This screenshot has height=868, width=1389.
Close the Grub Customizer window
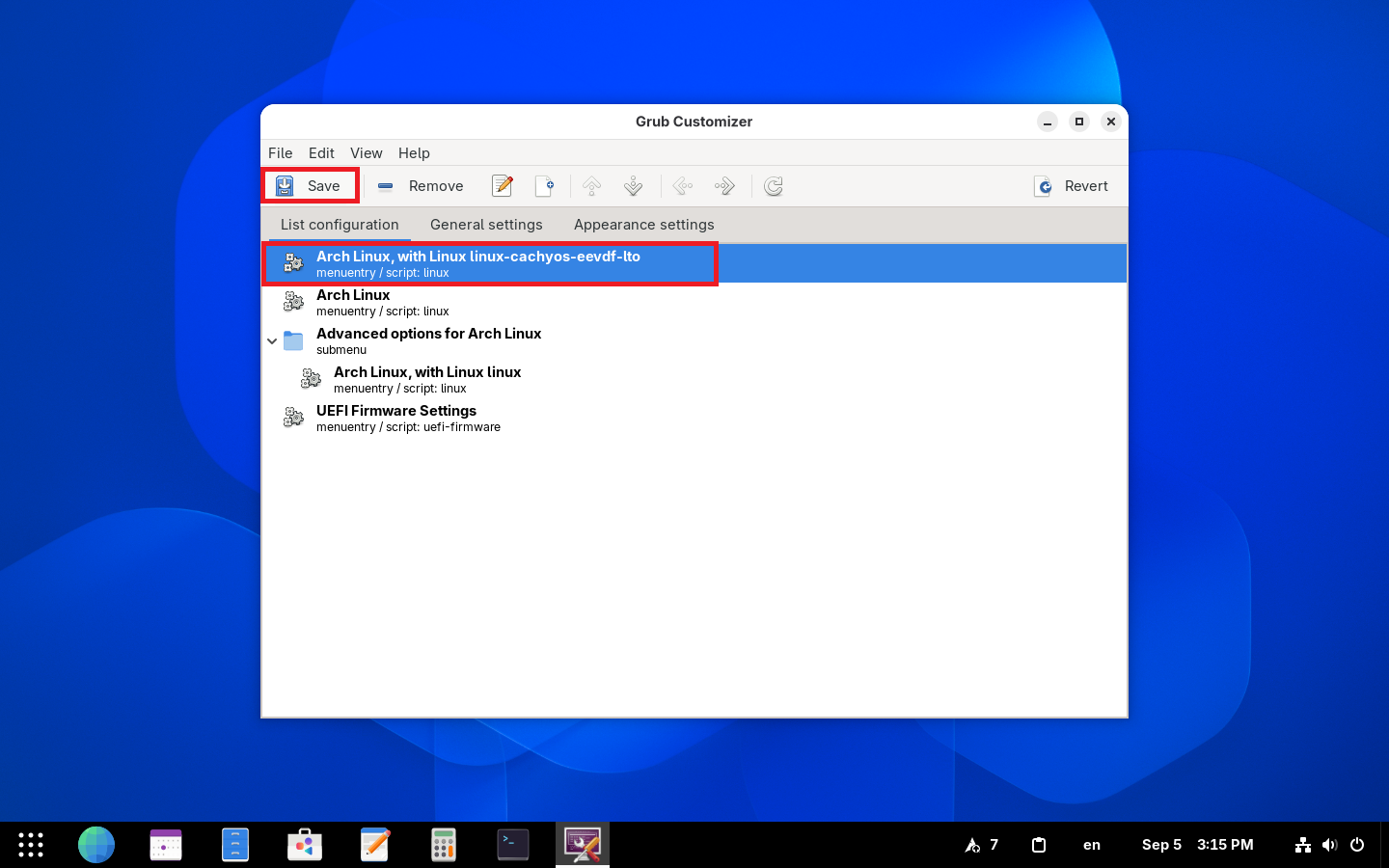[1111, 122]
